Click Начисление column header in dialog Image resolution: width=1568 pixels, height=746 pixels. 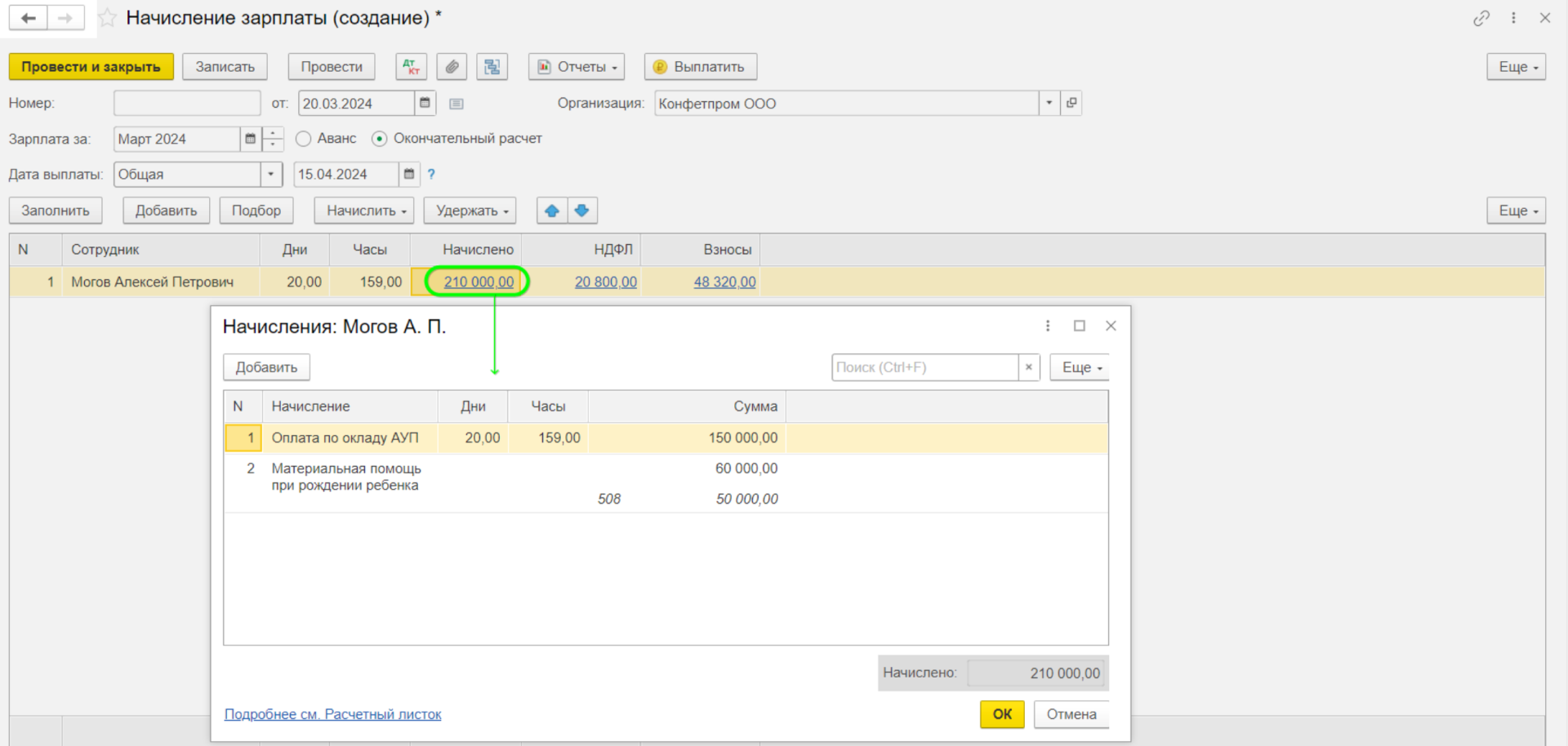click(x=350, y=406)
